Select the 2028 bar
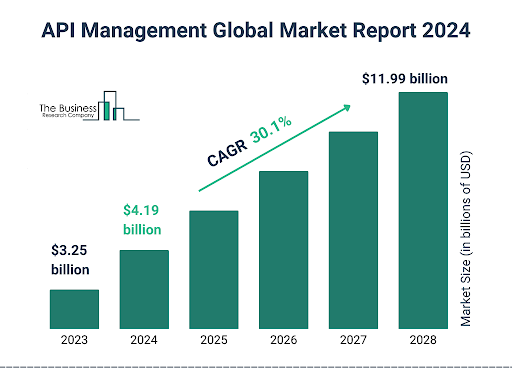This screenshot has width=512, height=384. coord(423,211)
